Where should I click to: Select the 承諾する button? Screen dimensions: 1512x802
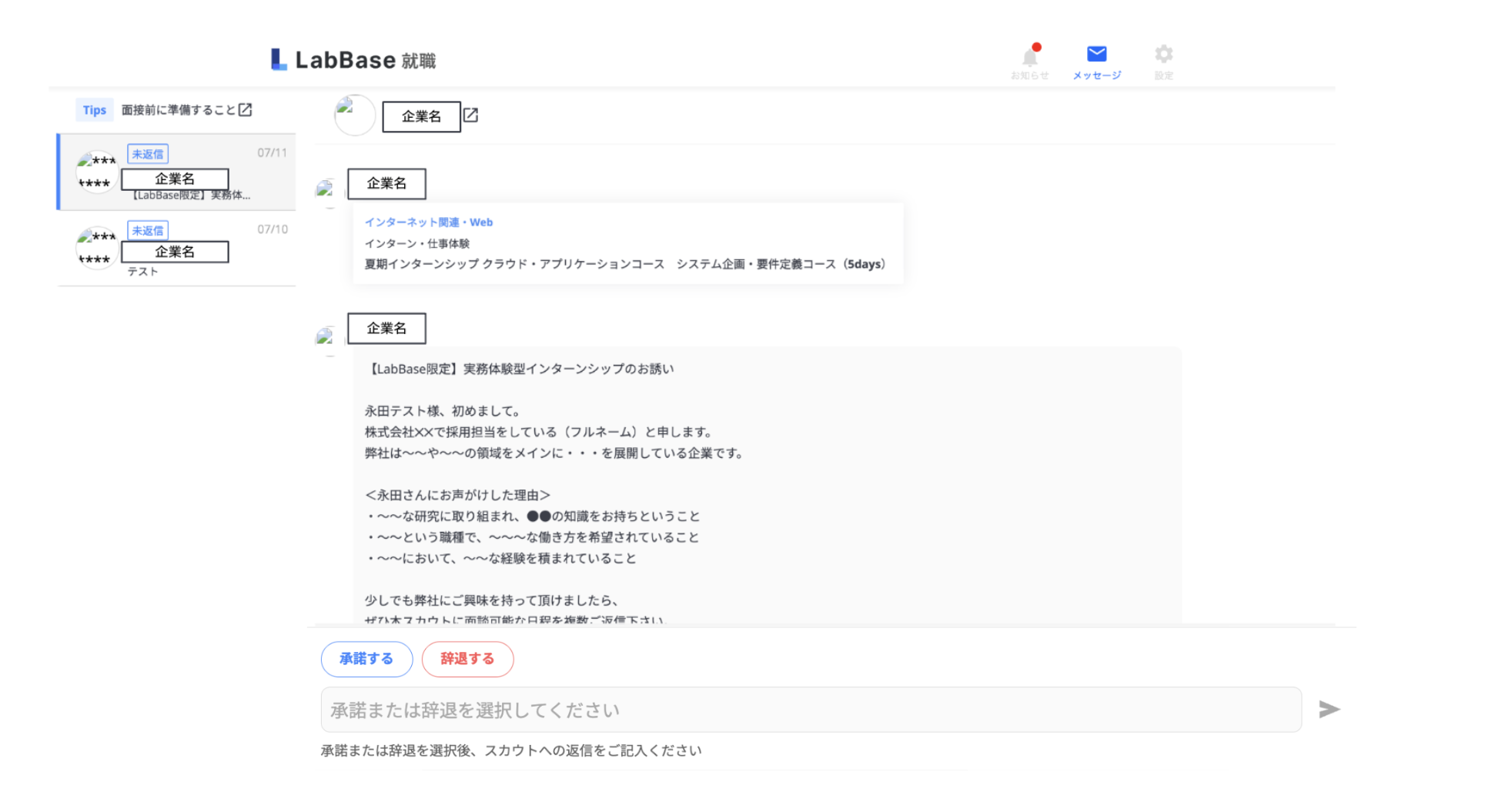367,659
